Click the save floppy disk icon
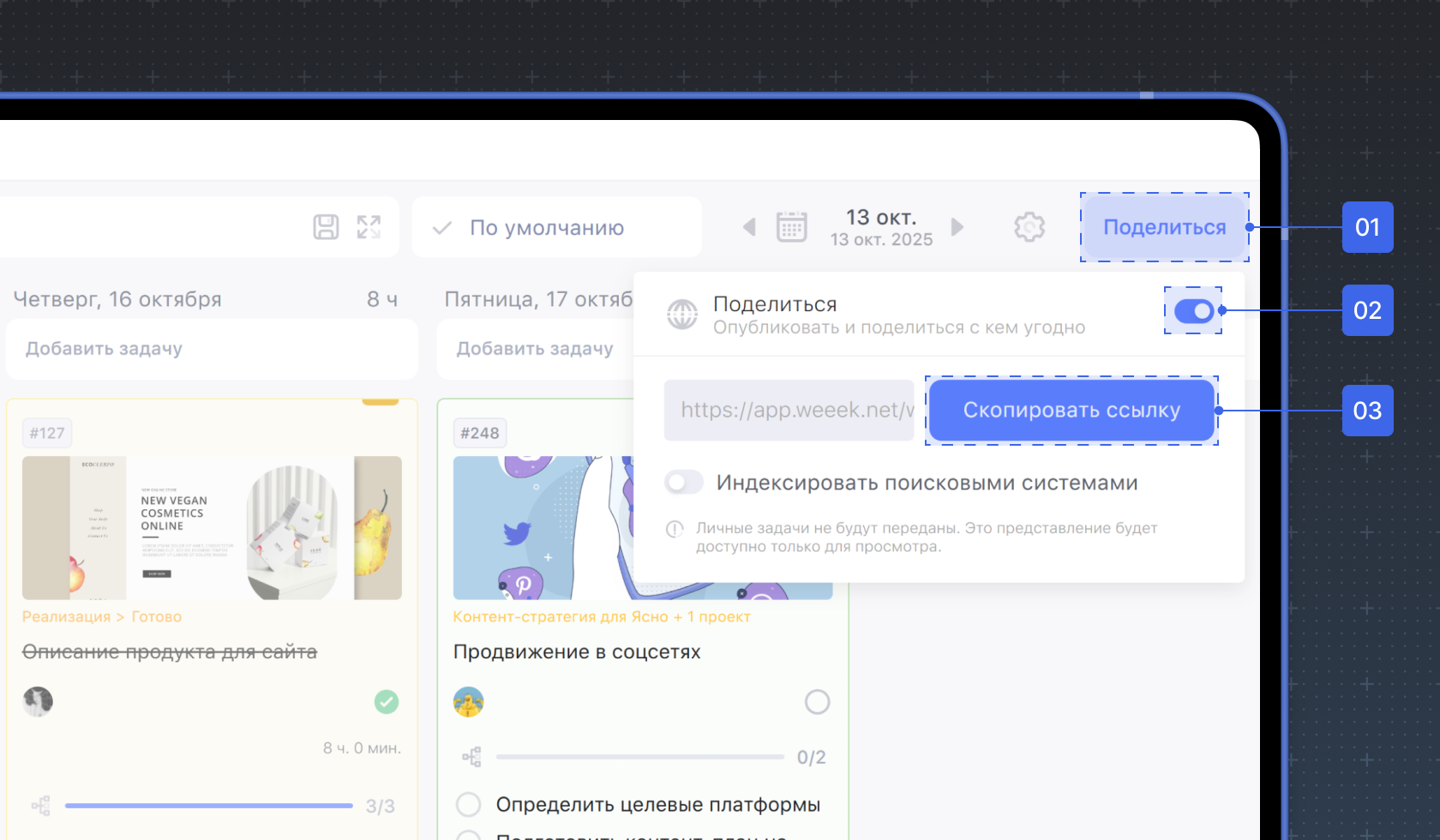1440x840 pixels. point(326,227)
